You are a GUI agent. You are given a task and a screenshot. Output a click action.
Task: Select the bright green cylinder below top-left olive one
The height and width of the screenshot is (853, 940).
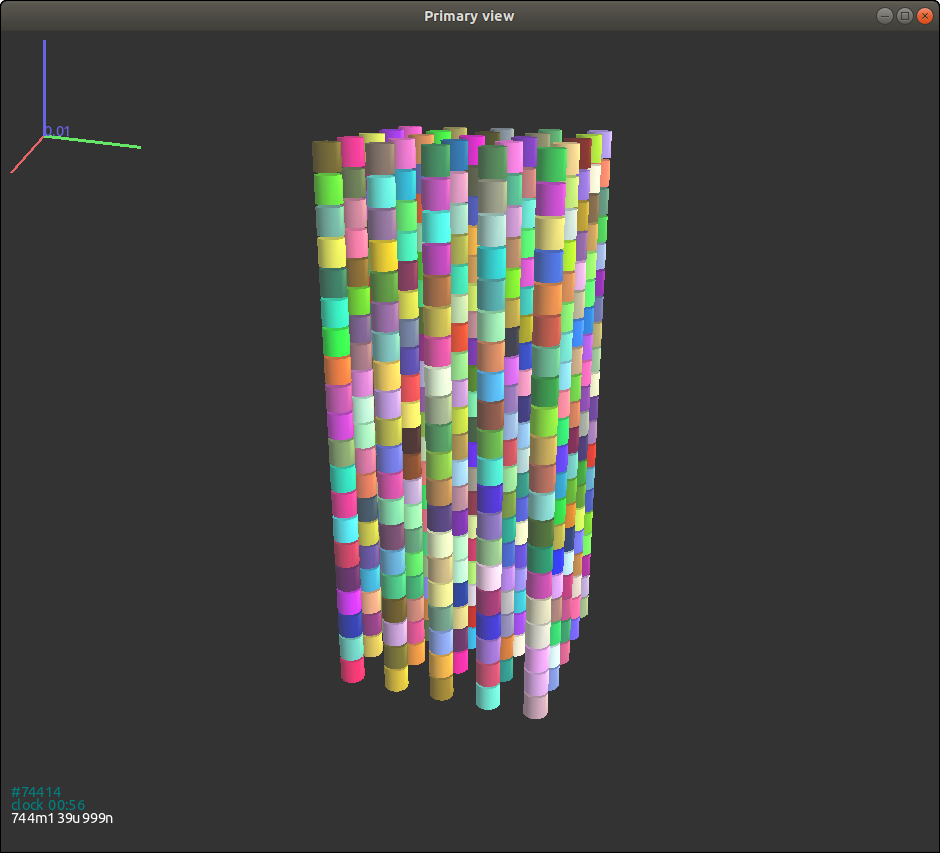tap(328, 189)
